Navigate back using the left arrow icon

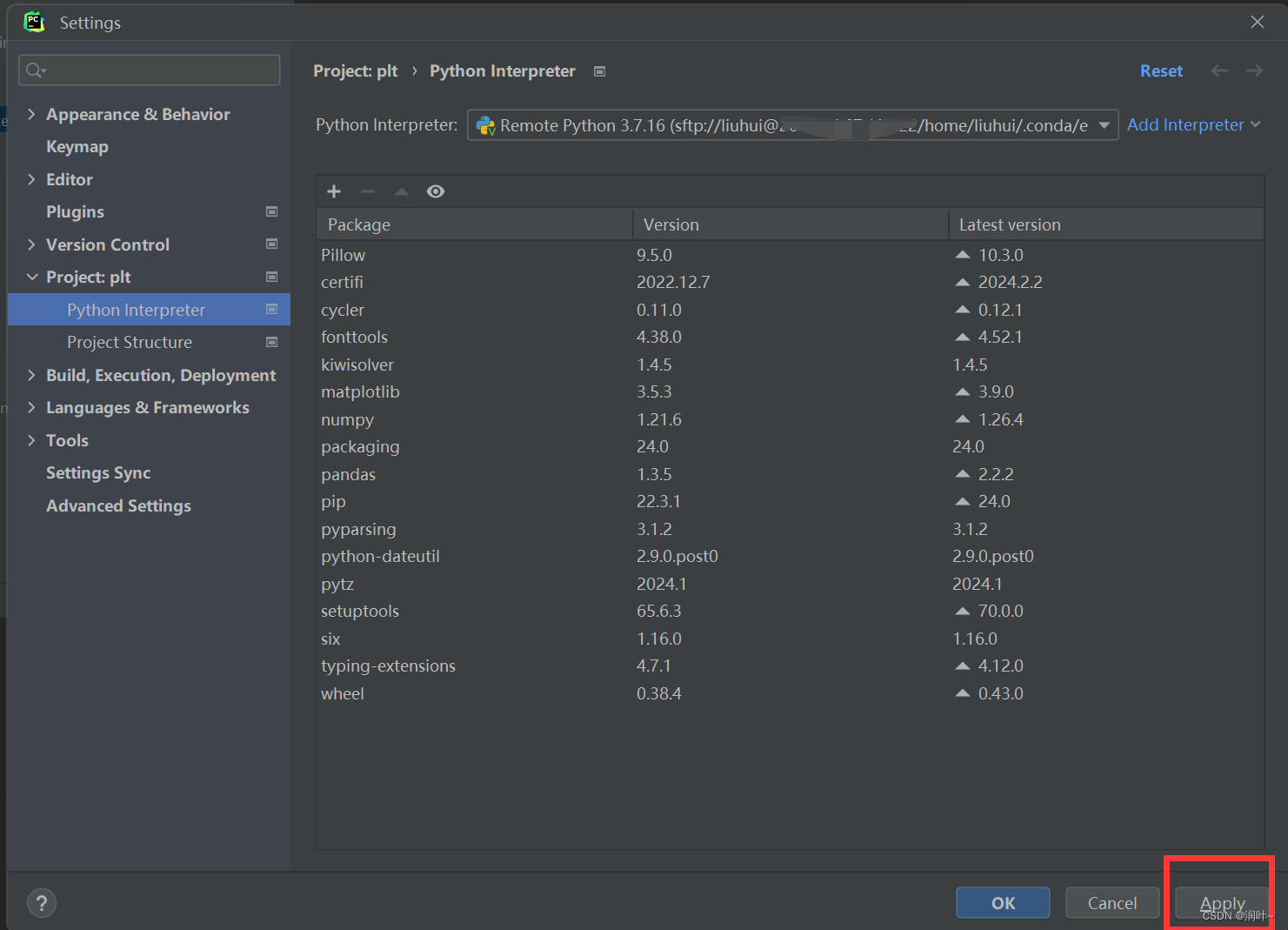click(x=1219, y=70)
